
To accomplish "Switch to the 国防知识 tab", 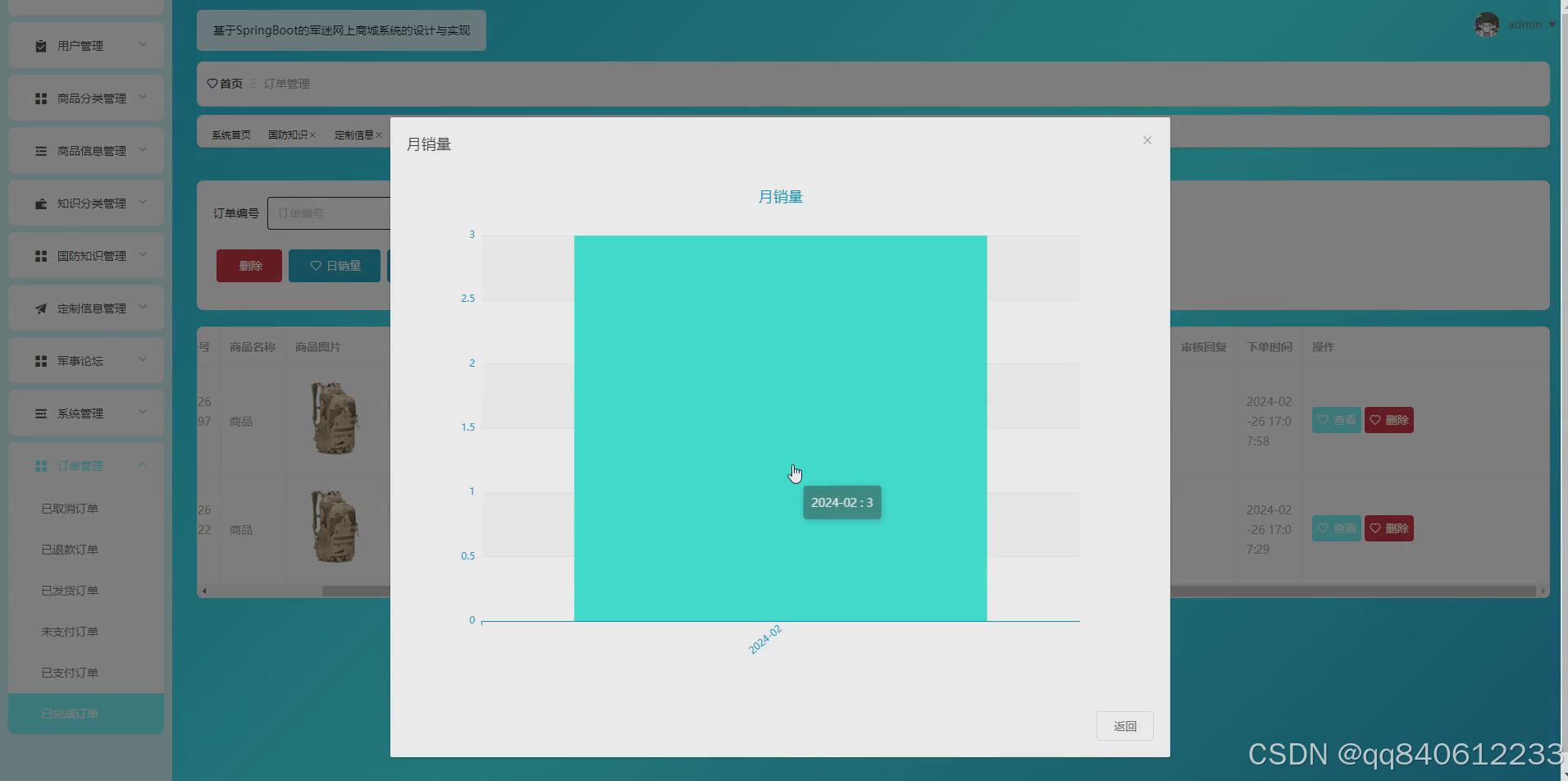I will [x=287, y=135].
